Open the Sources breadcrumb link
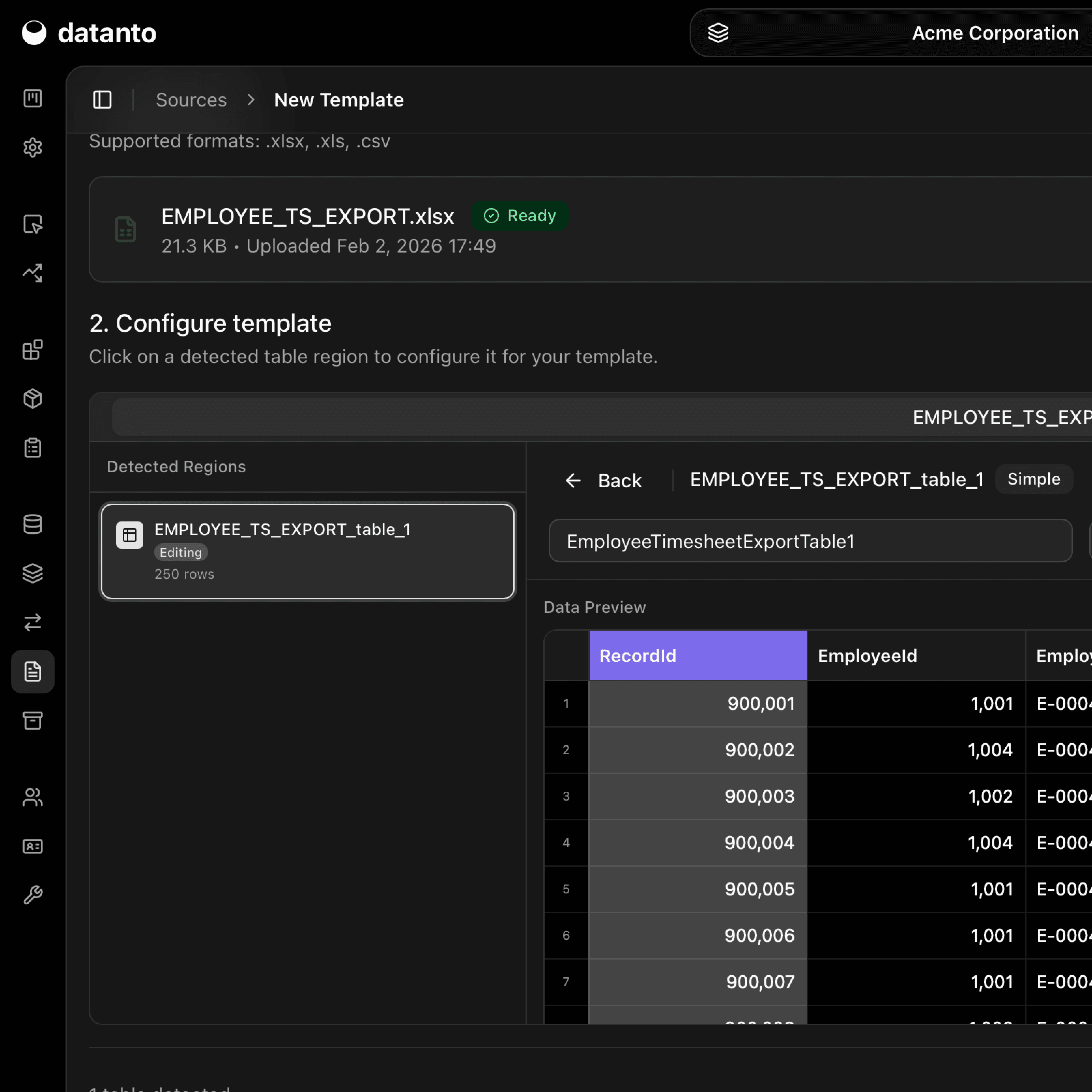 tap(191, 100)
